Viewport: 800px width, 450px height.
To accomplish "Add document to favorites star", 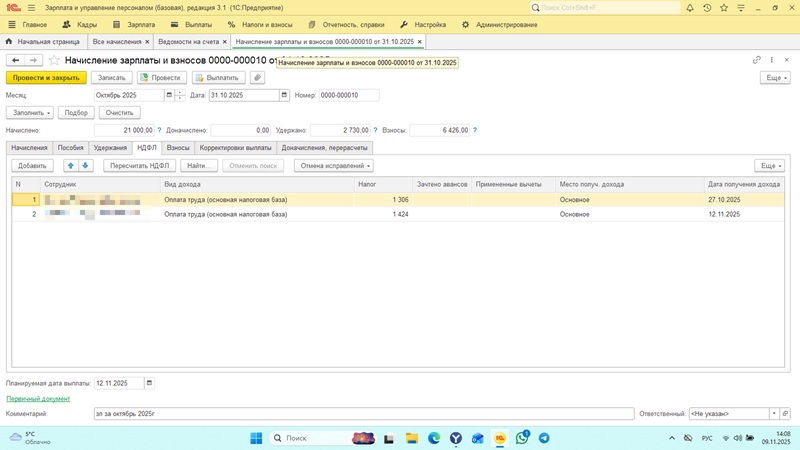I will (55, 60).
